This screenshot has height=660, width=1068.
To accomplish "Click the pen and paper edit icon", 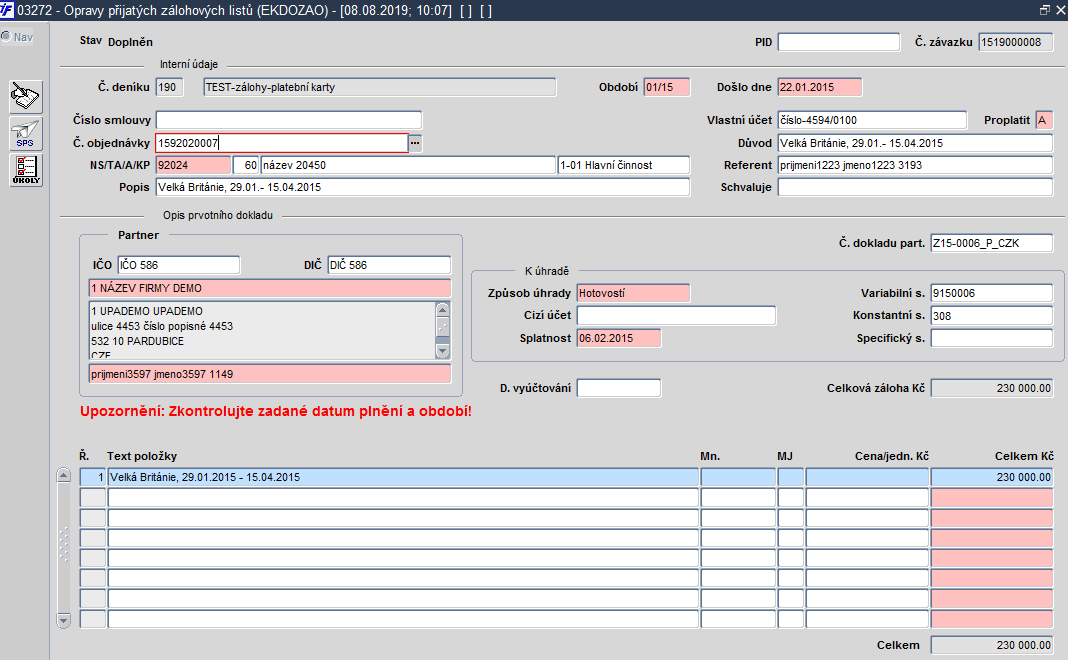I will [x=26, y=97].
